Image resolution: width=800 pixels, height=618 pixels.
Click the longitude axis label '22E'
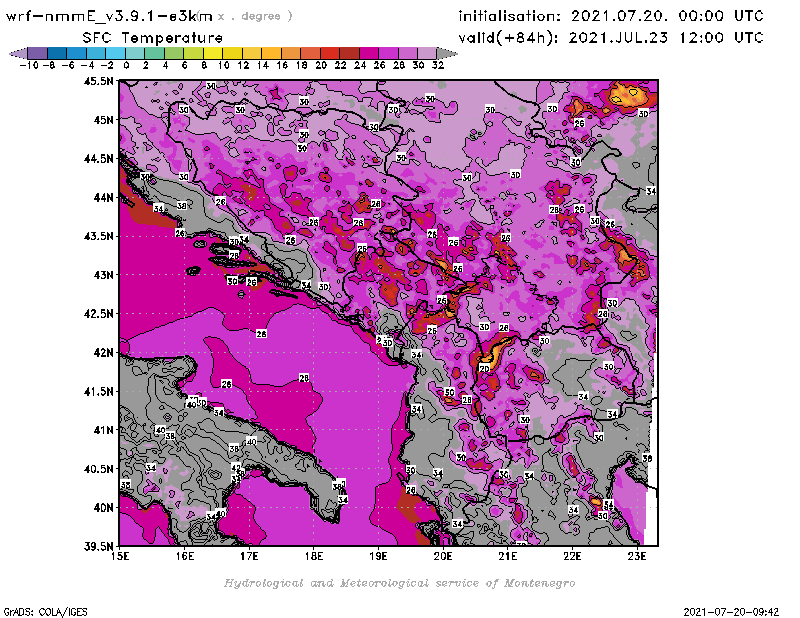tap(572, 556)
